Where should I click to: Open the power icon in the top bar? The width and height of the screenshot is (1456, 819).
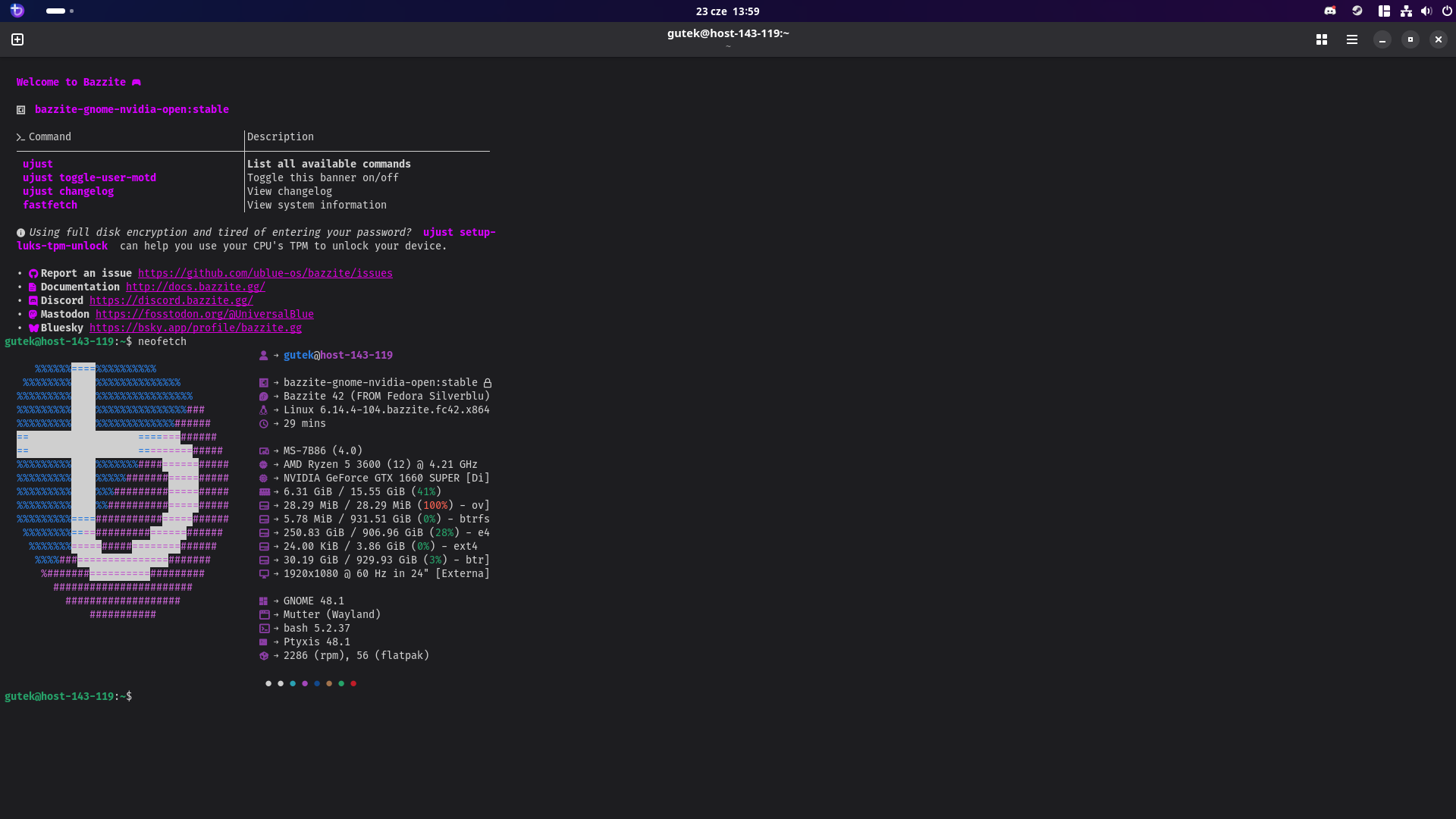[x=1447, y=11]
